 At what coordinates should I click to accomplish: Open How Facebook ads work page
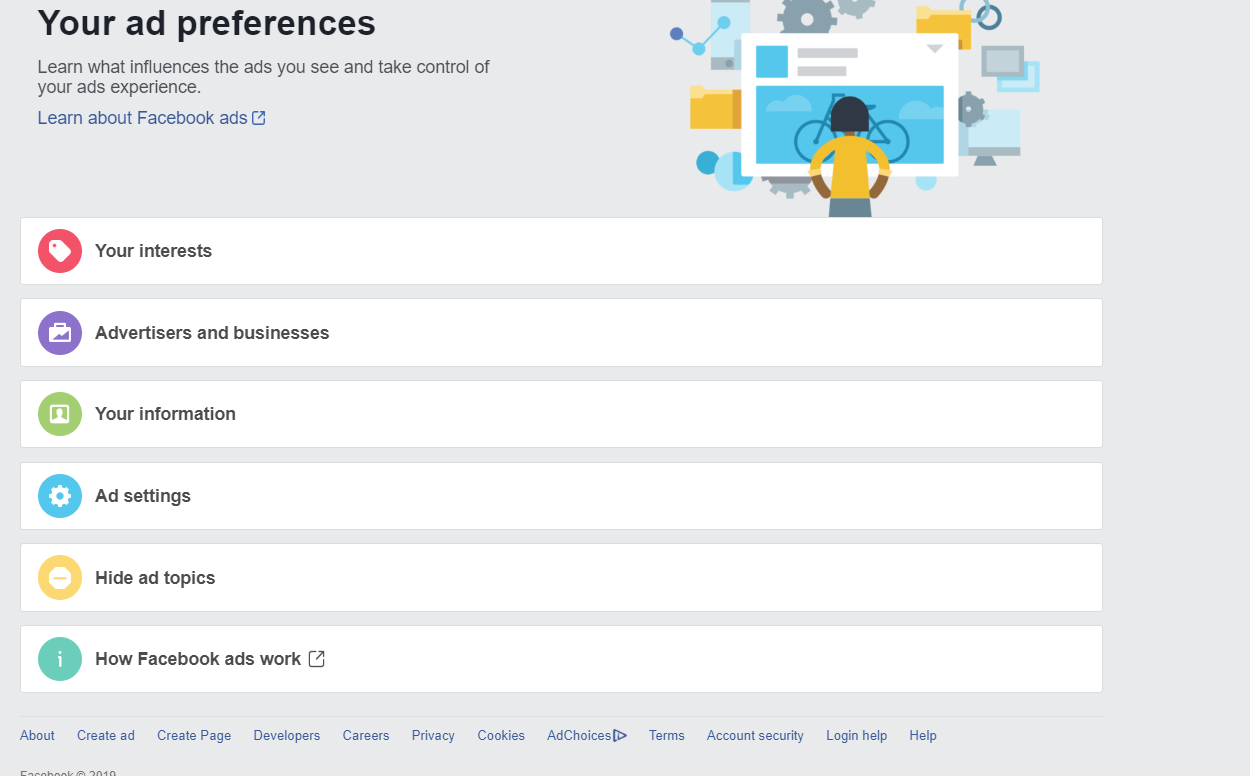tap(198, 659)
